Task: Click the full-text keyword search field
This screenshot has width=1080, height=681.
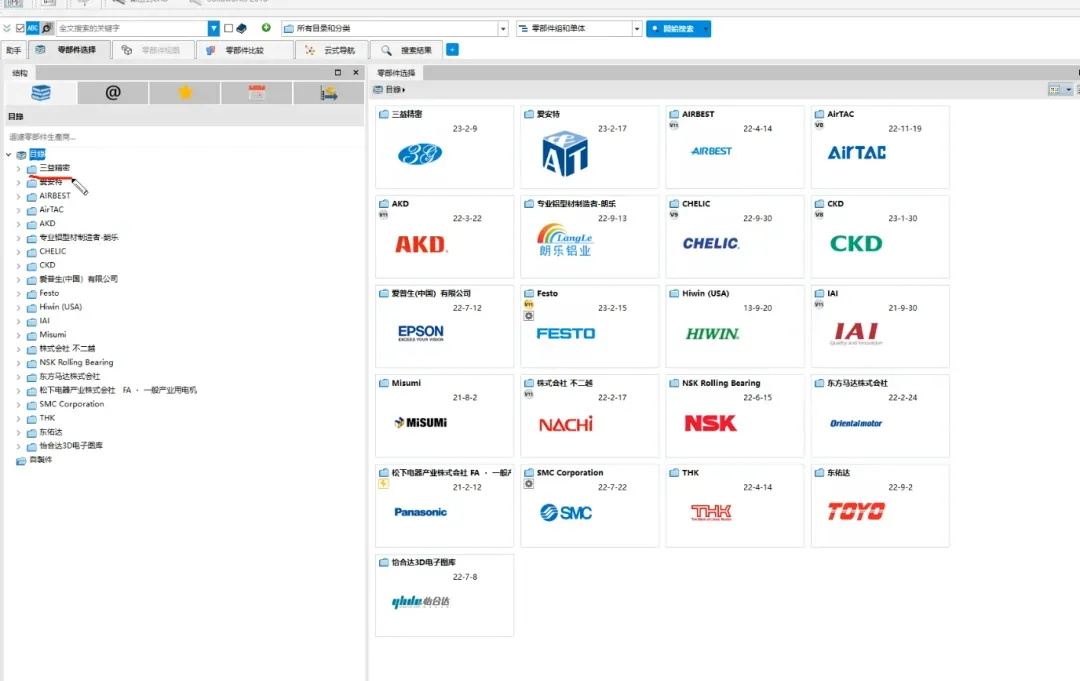Action: [x=132, y=28]
